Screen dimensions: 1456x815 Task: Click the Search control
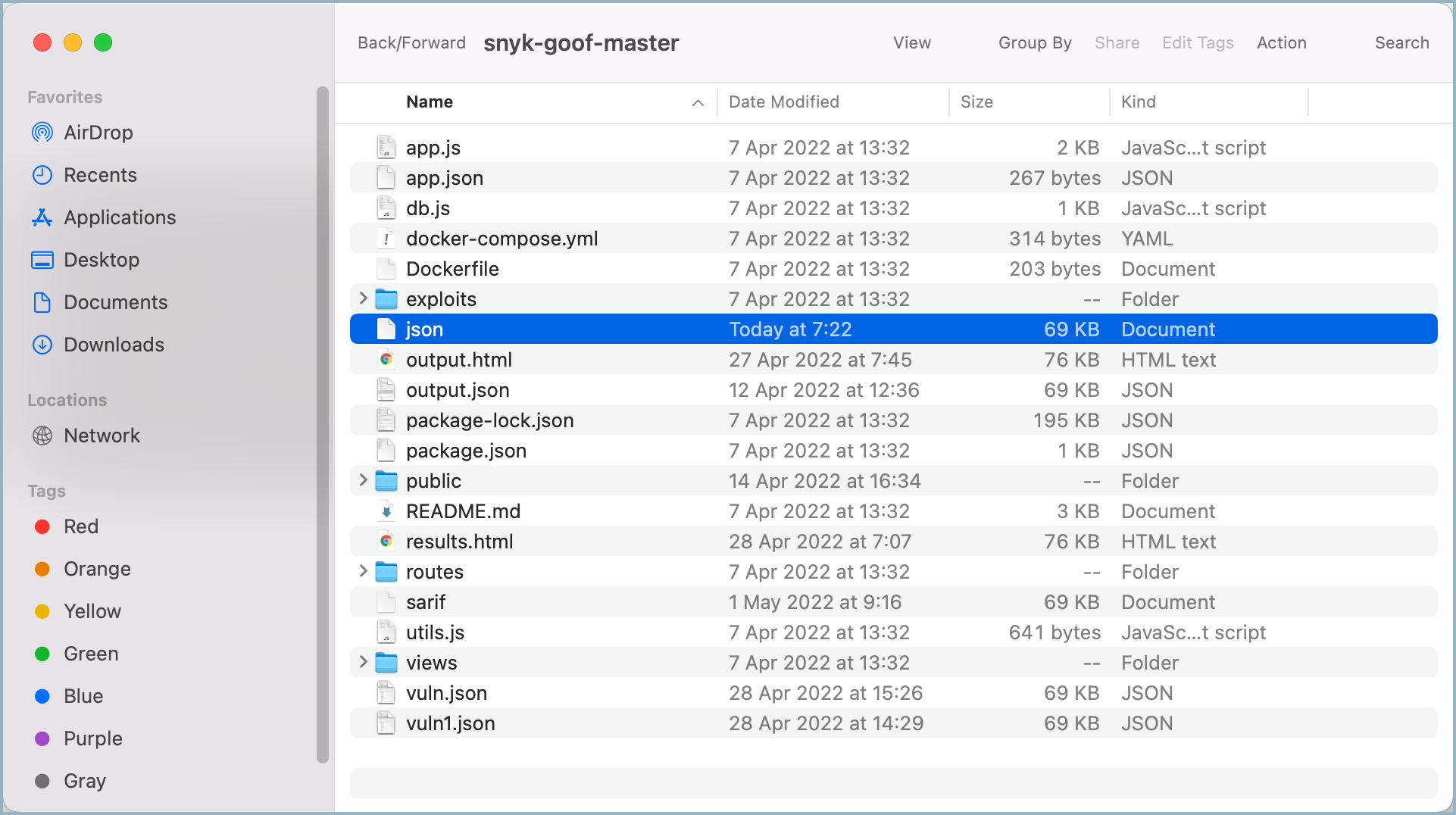tap(1401, 42)
